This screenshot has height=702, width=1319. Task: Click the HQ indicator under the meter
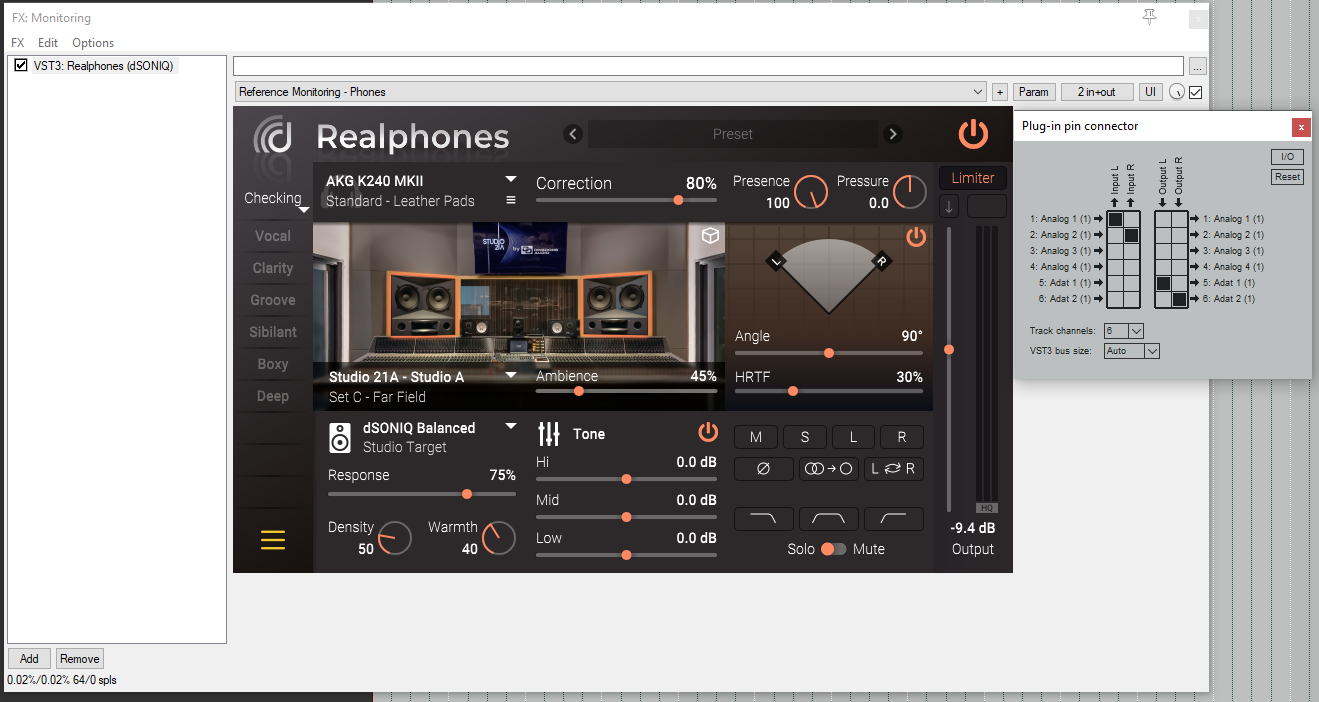click(x=986, y=508)
